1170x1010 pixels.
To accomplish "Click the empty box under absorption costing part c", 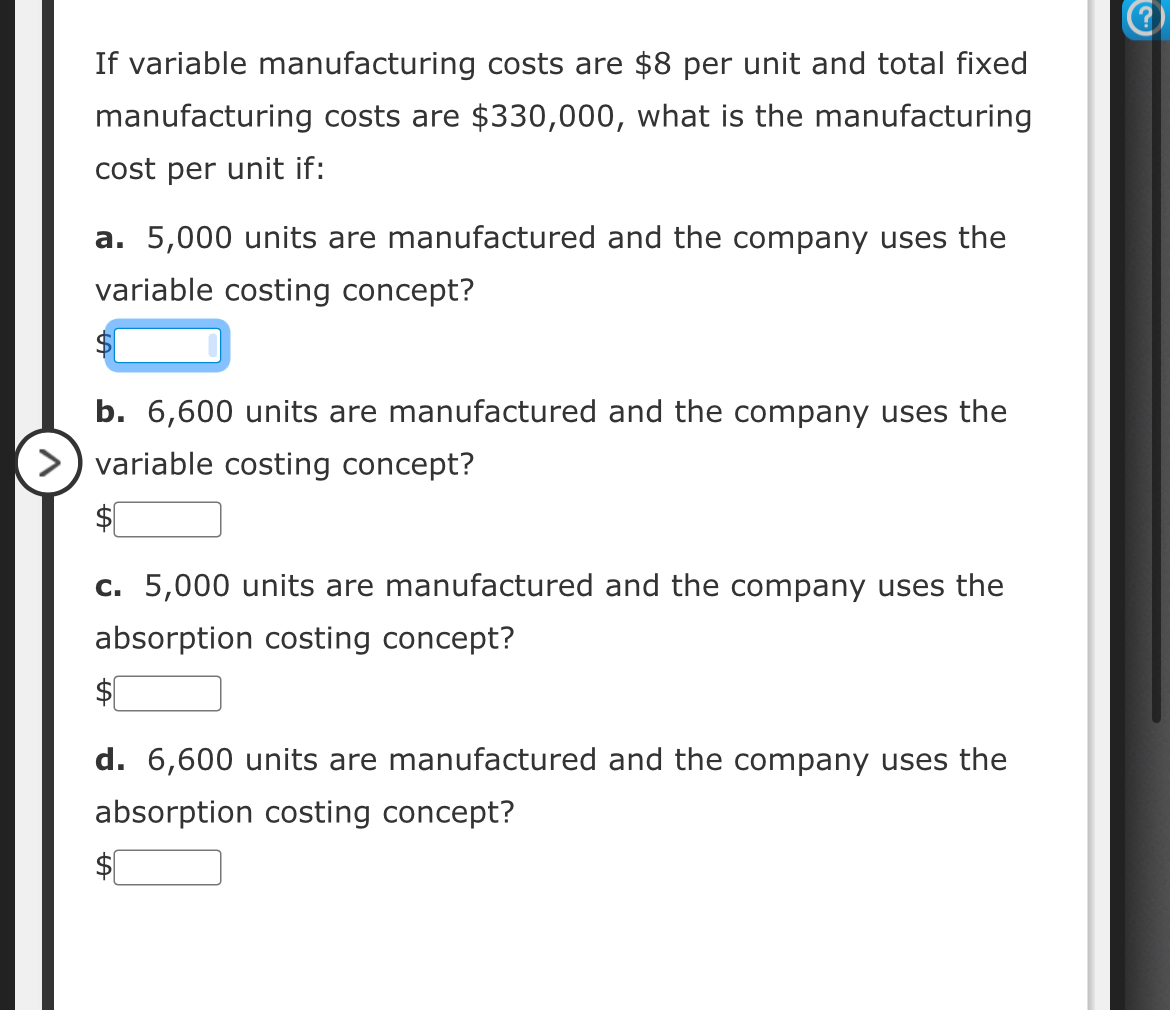I will (x=167, y=692).
